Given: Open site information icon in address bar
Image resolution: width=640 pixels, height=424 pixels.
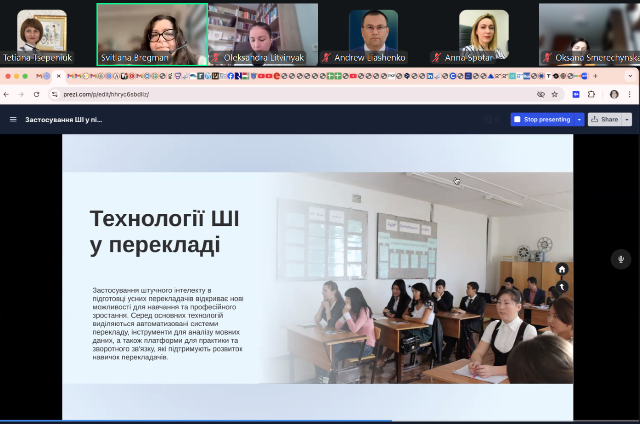Looking at the screenshot, I should (x=55, y=94).
